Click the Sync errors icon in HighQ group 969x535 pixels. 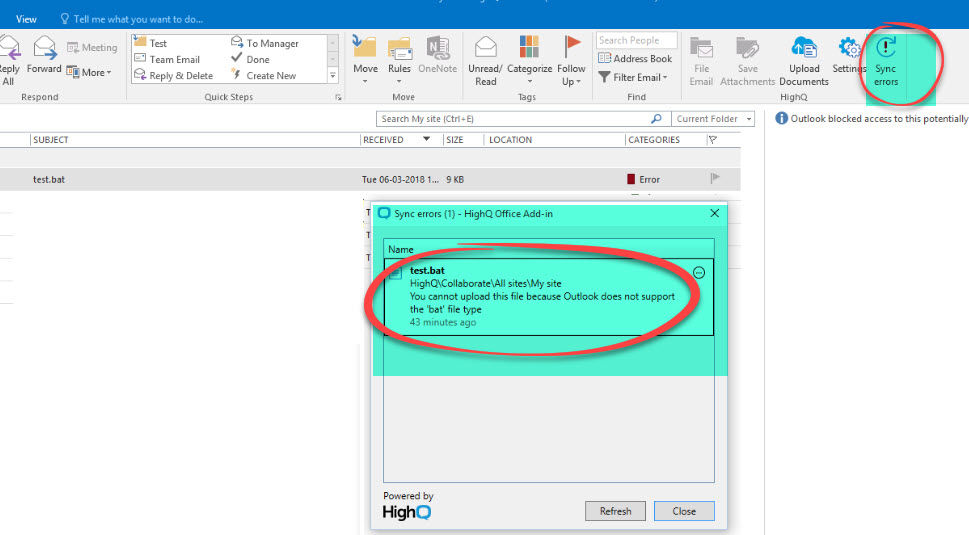(x=886, y=47)
